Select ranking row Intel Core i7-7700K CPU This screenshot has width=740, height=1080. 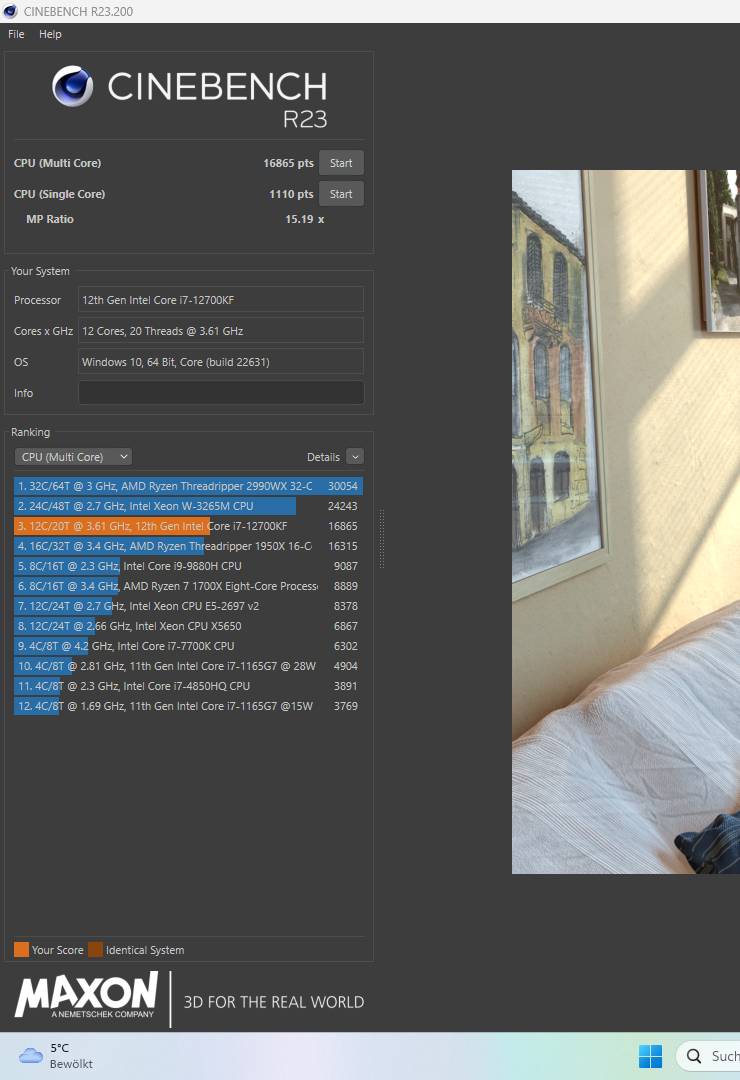[x=188, y=646]
